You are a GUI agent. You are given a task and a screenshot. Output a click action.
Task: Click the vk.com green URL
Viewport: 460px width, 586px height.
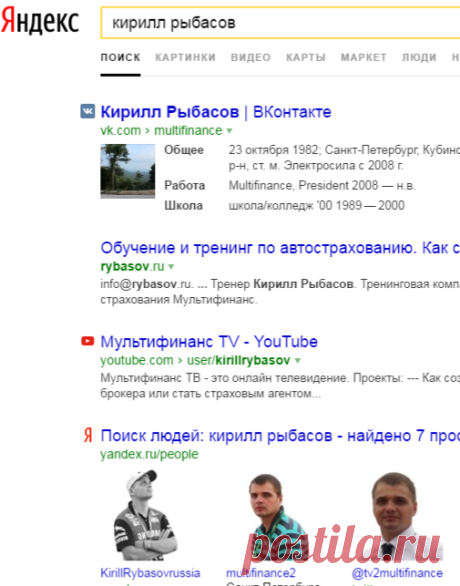pos(121,131)
